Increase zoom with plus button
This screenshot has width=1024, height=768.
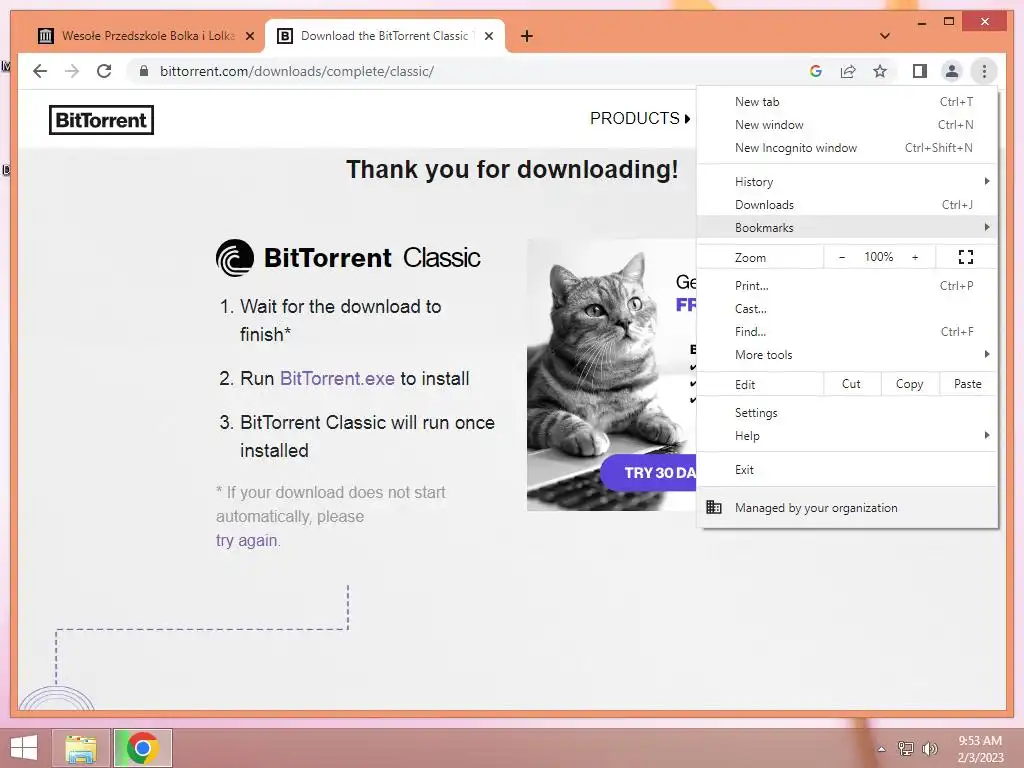click(x=915, y=257)
